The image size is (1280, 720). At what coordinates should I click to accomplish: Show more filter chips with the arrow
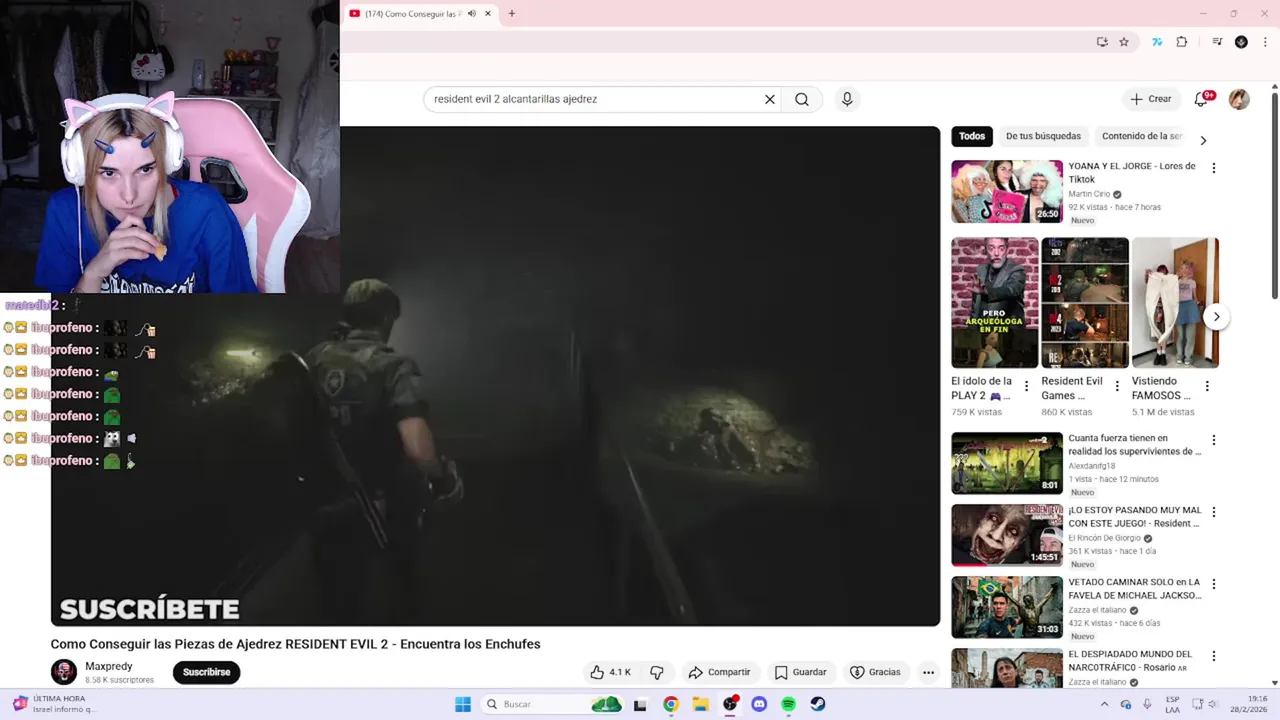[1203, 141]
